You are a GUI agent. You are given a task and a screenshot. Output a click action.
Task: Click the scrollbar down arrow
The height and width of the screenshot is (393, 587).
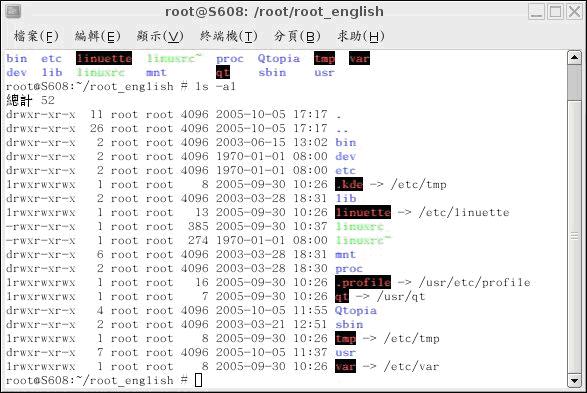pyautogui.click(x=574, y=381)
